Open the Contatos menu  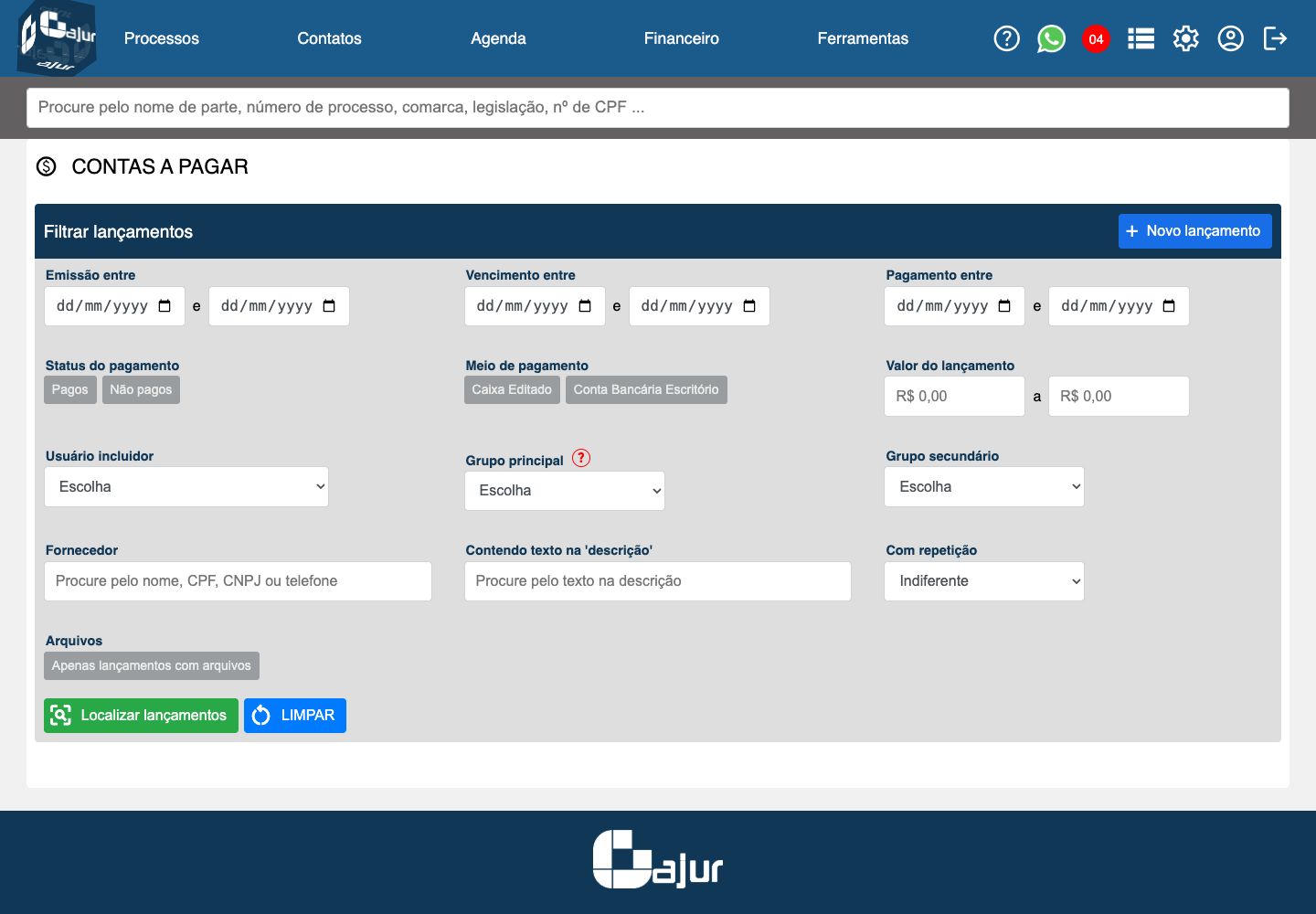coord(329,38)
